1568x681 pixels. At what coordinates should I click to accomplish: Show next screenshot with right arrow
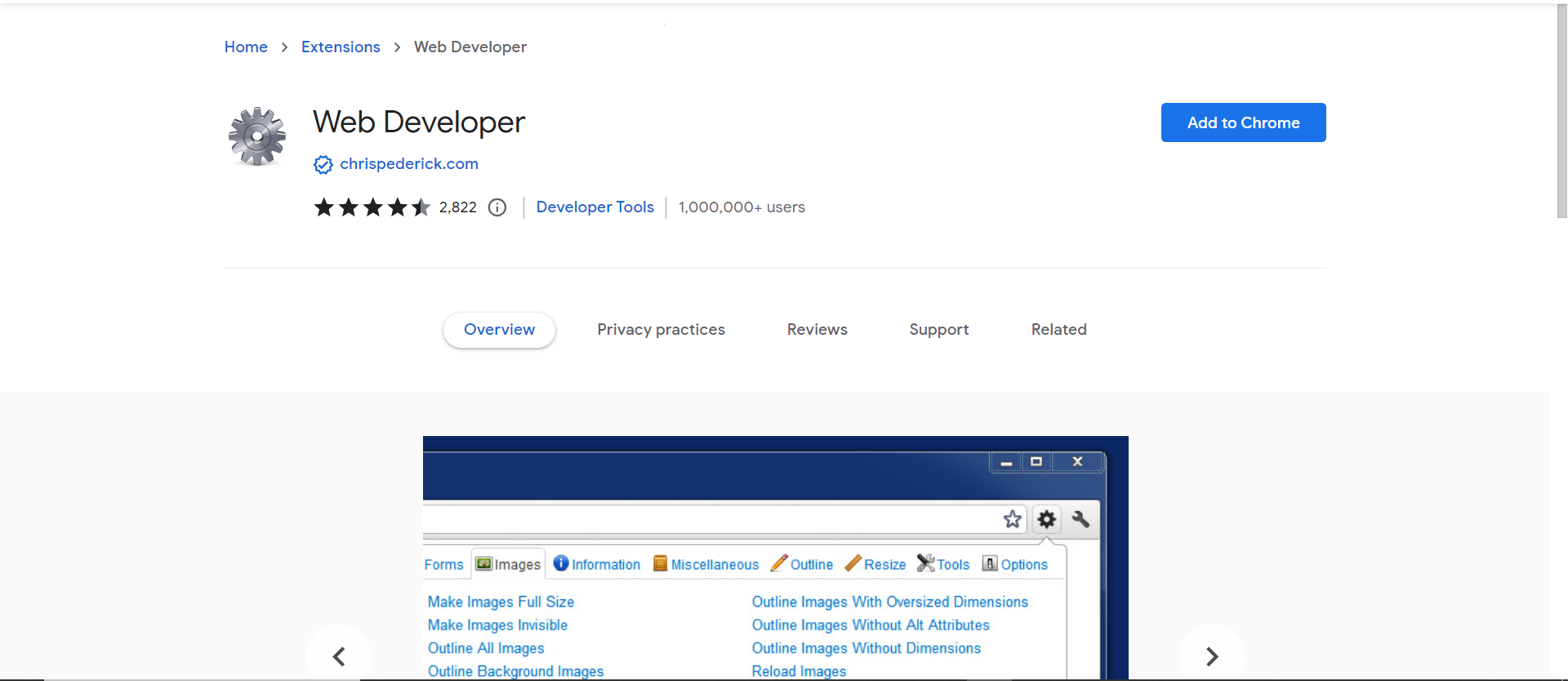pyautogui.click(x=1212, y=656)
